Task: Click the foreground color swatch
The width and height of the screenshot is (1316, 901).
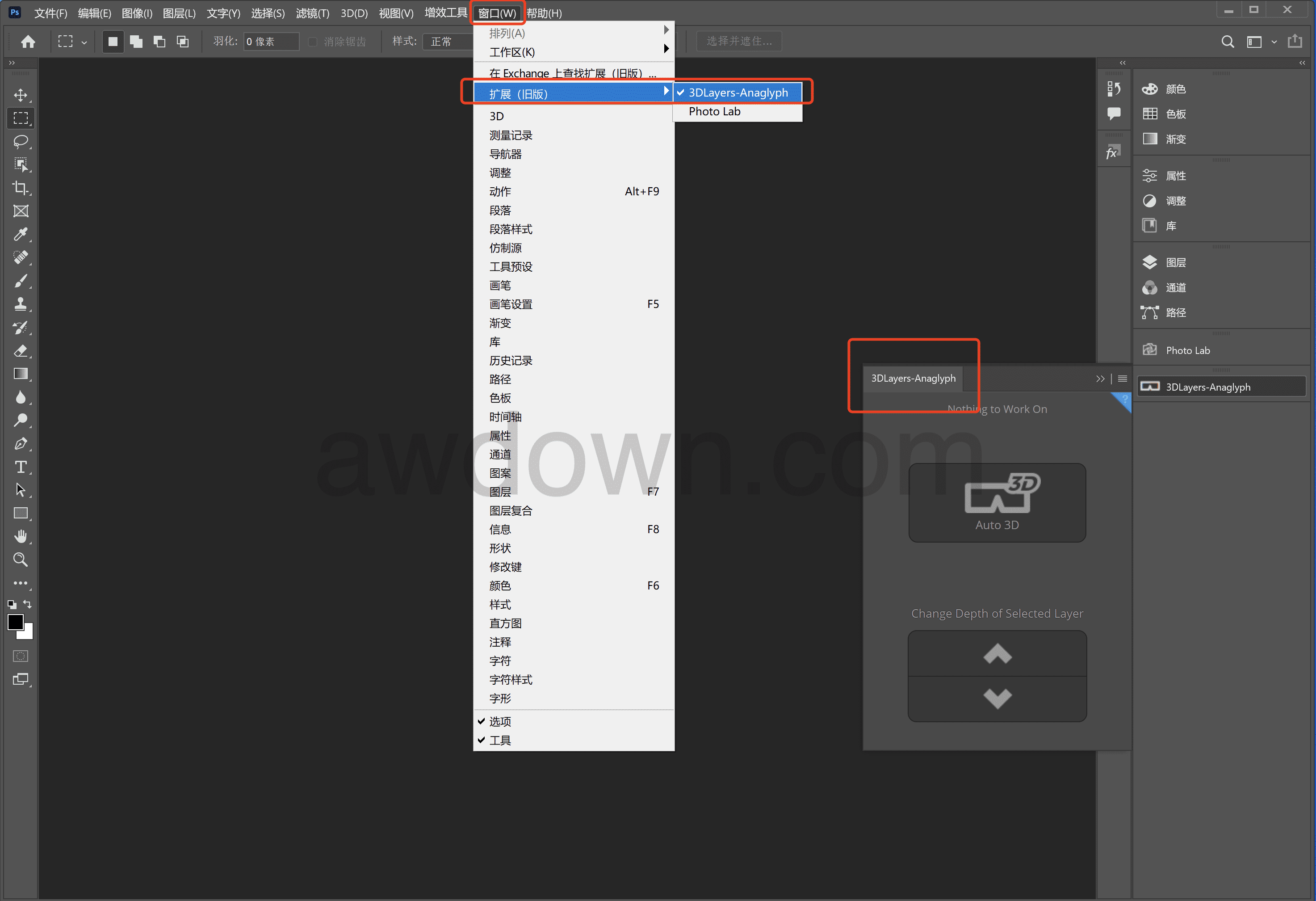Action: point(15,622)
